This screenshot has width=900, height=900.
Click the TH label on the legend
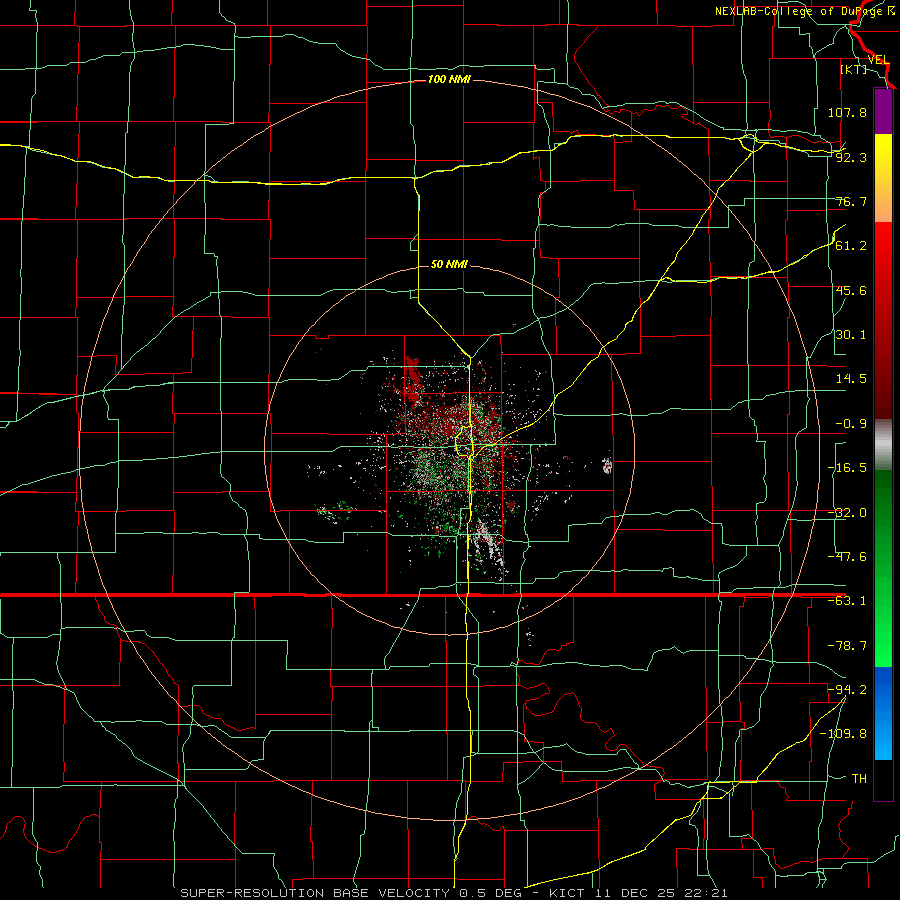859,778
